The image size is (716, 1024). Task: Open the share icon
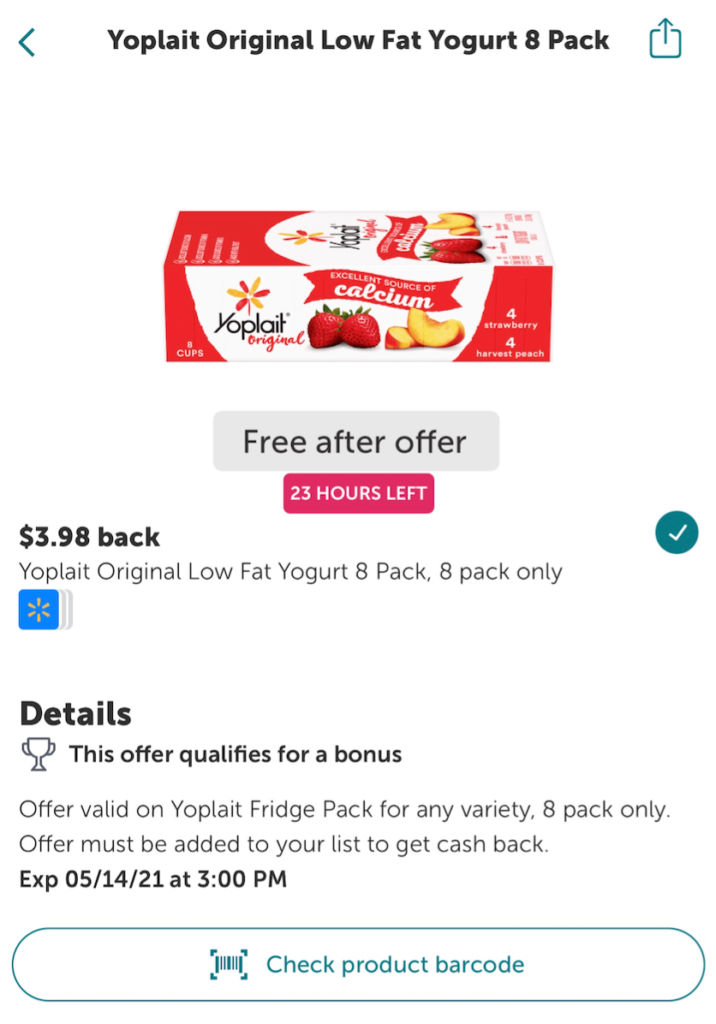point(665,39)
